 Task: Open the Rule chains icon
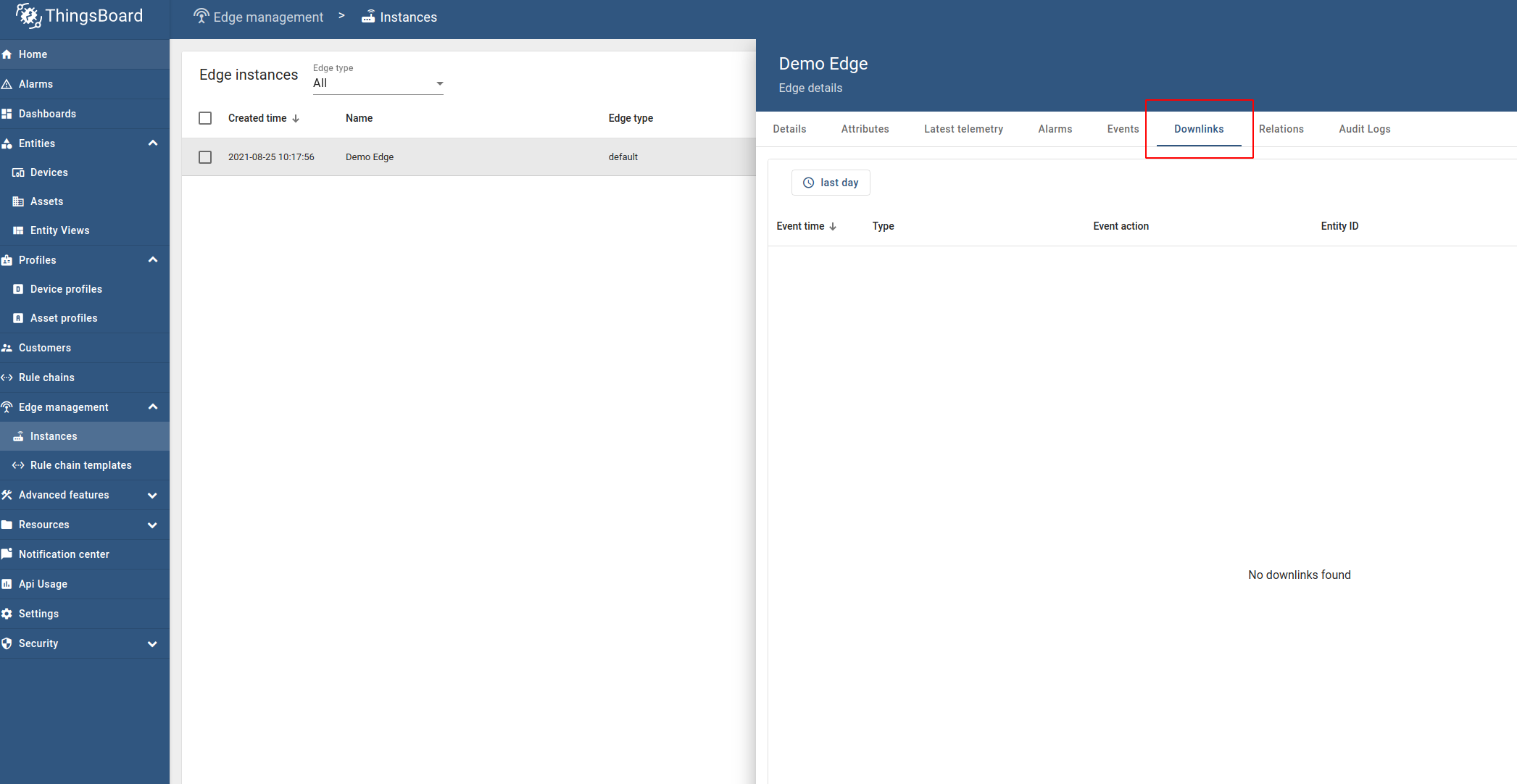coord(7,377)
